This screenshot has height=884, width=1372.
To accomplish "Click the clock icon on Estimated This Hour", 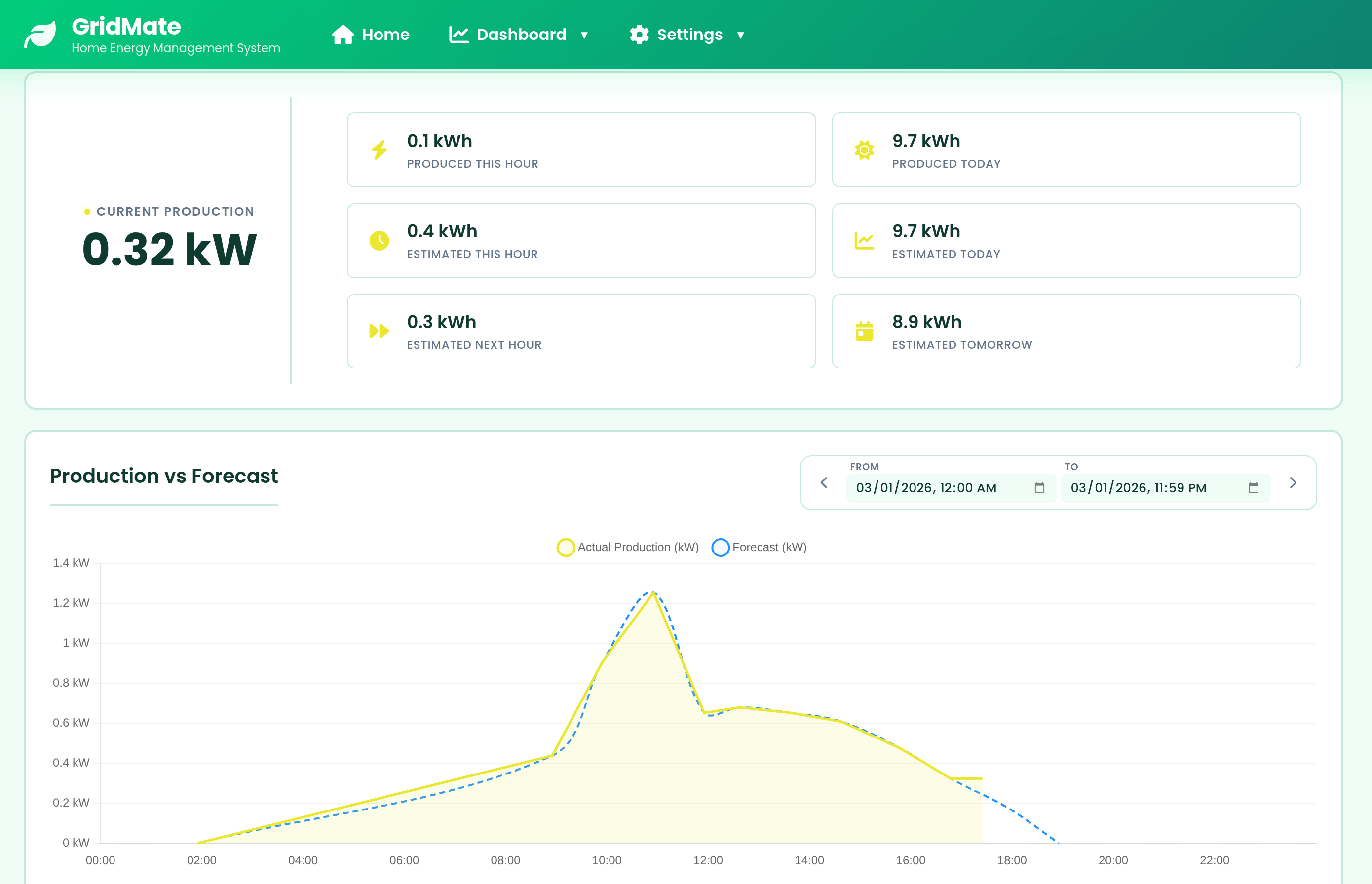I will point(379,241).
